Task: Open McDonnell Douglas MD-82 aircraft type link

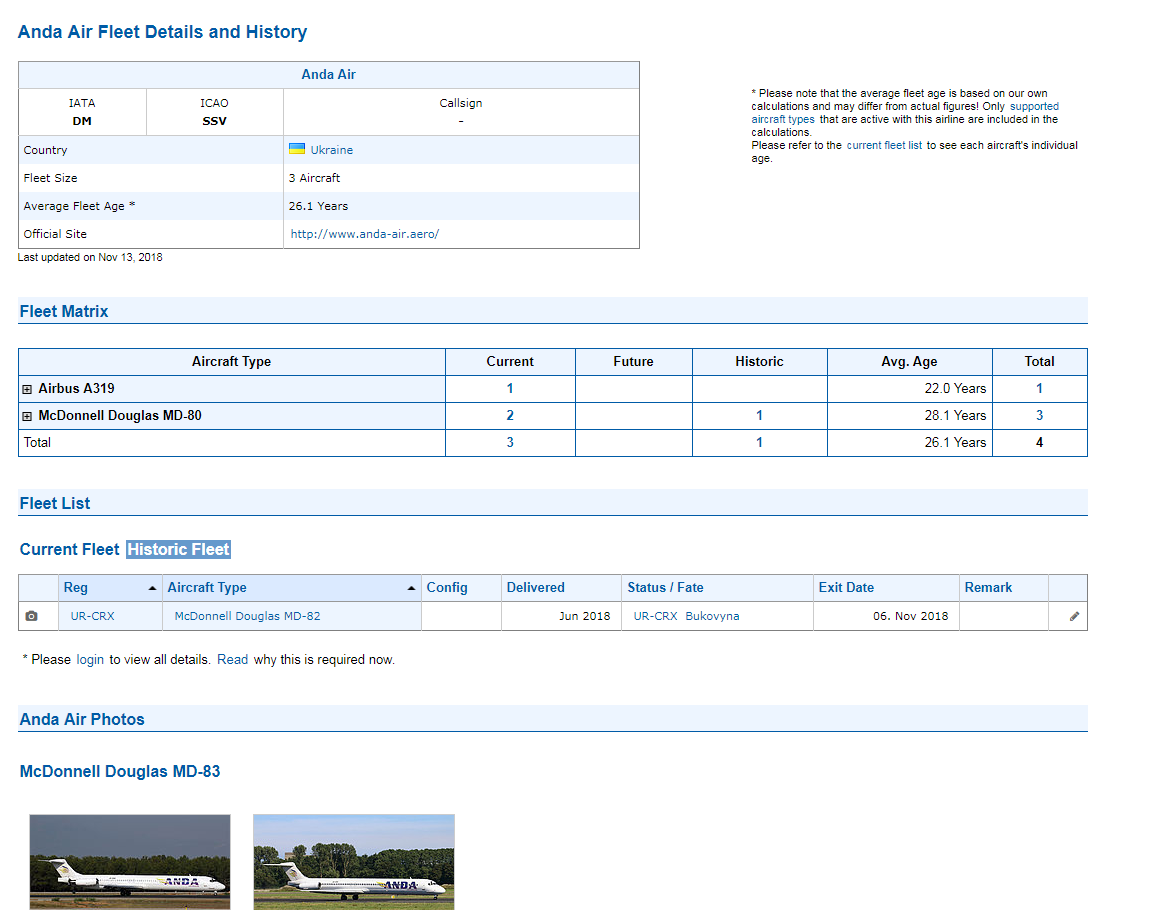Action: [247, 616]
